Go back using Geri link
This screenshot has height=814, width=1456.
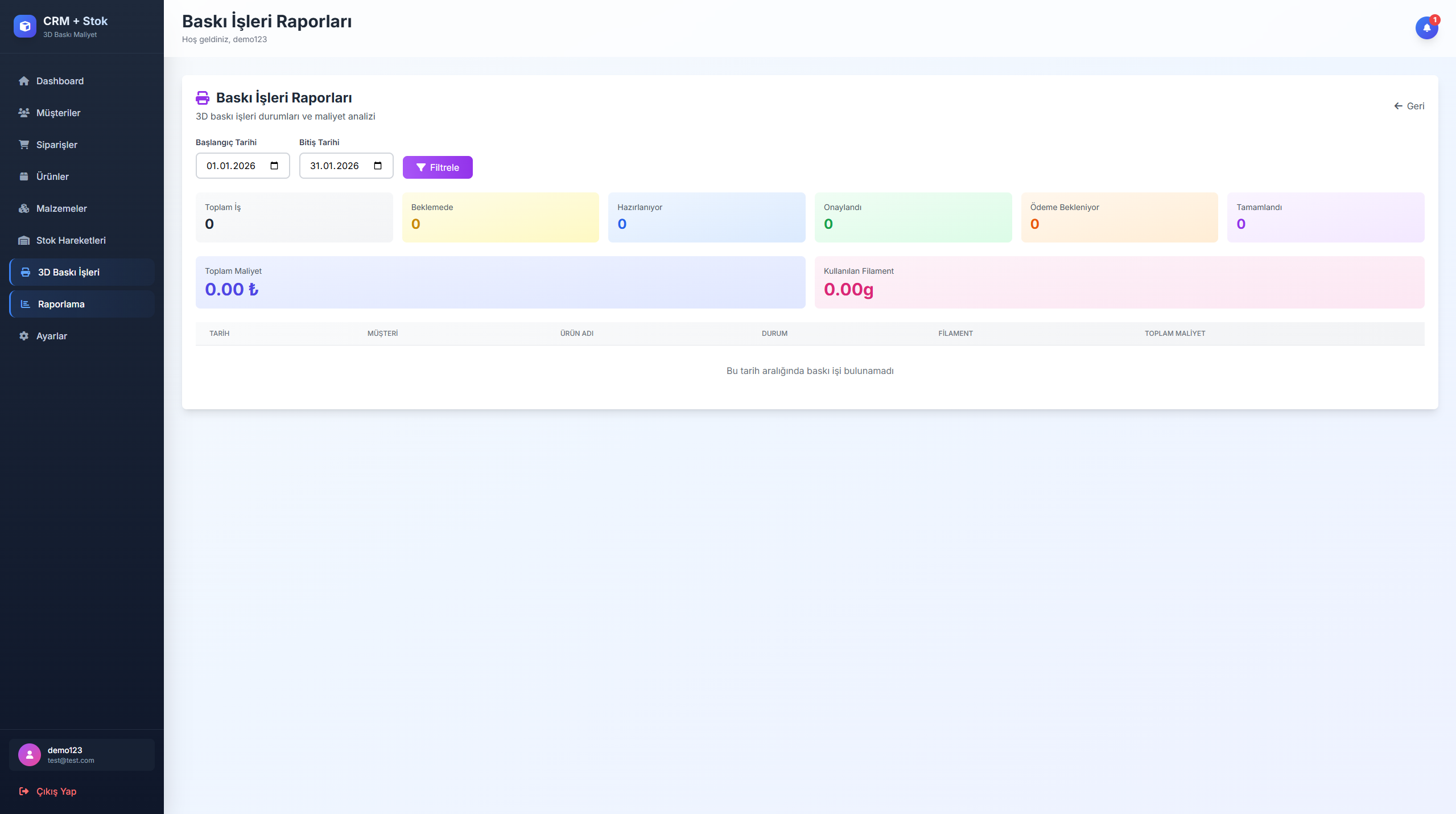click(x=1409, y=106)
